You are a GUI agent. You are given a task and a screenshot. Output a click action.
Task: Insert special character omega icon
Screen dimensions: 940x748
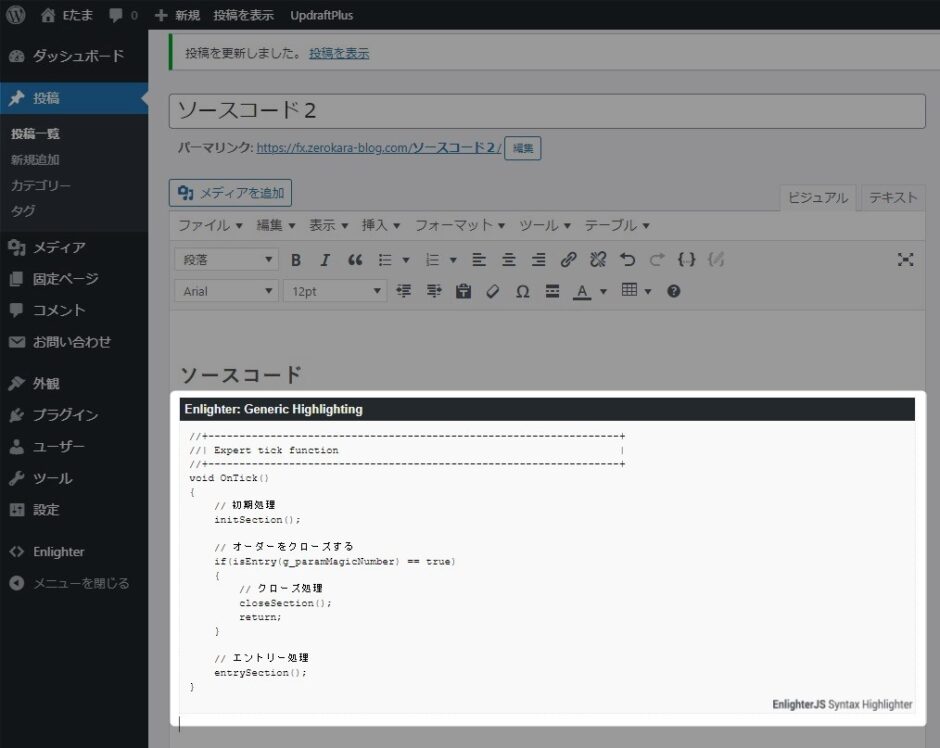pos(523,291)
